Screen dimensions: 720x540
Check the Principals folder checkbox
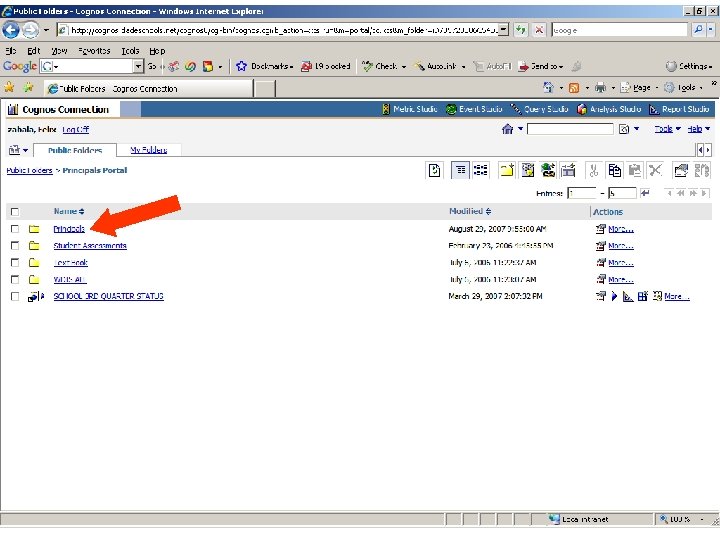click(x=15, y=229)
